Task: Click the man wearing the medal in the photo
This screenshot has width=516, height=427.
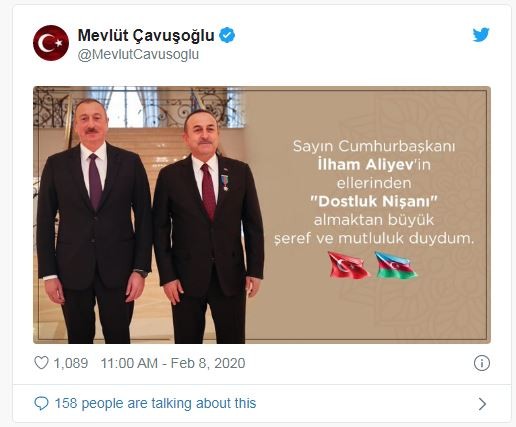Action: 208,227
